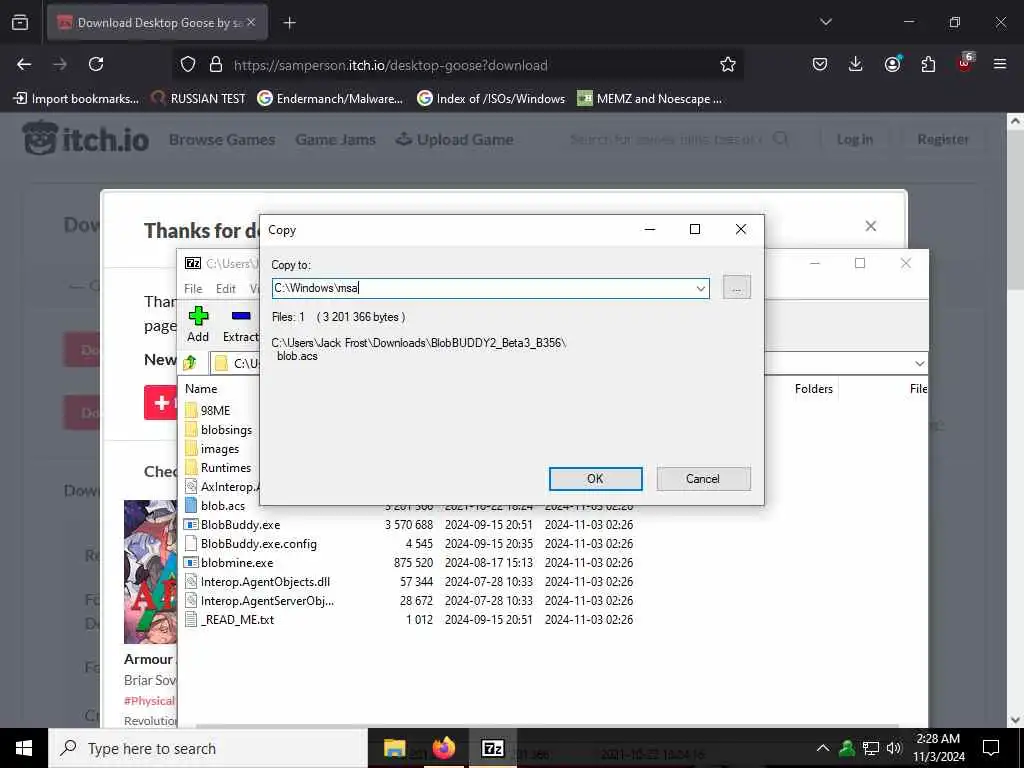
Task: Select the Interop.AgentServerObj... file
Action: point(267,600)
